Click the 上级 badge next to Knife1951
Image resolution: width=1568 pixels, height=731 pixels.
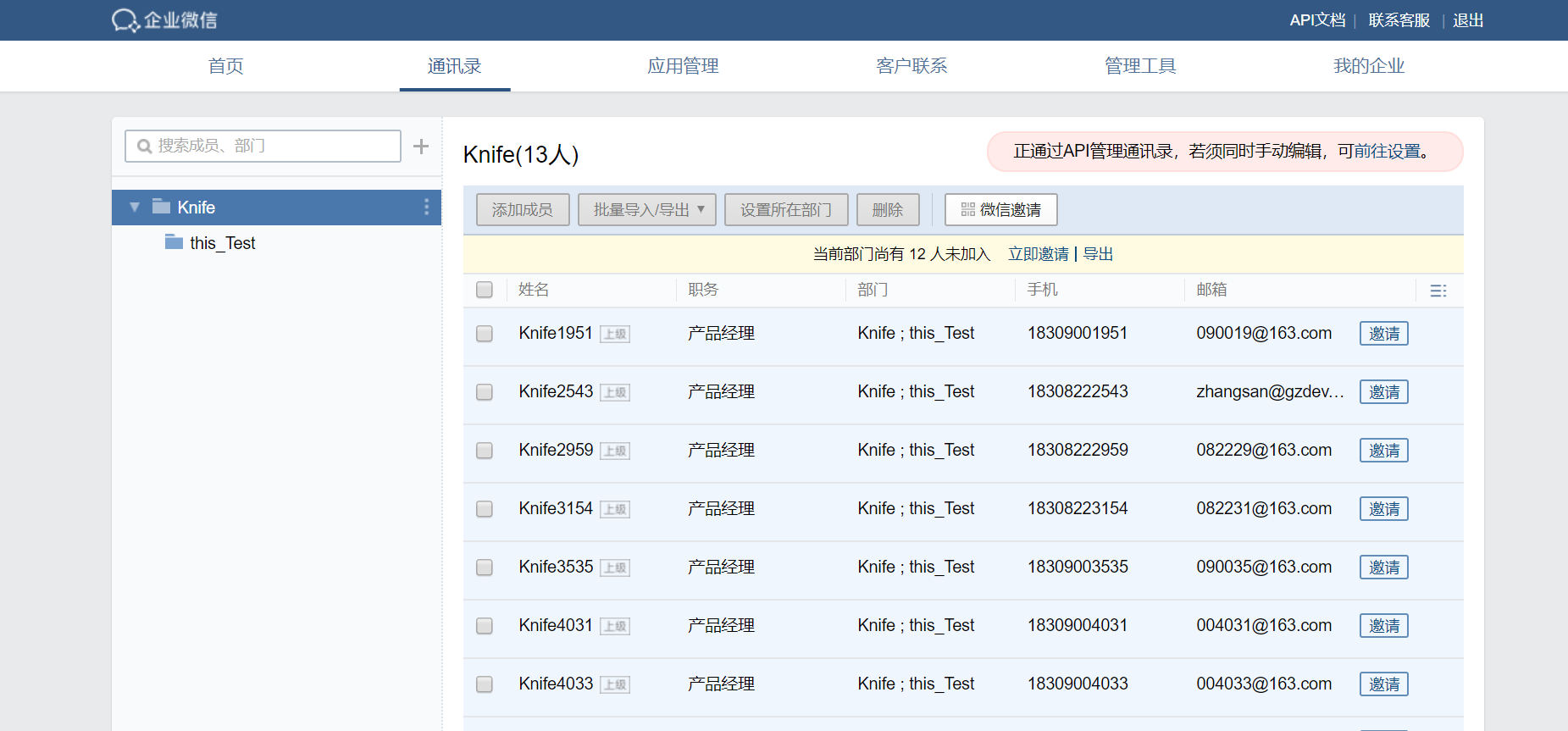coord(615,334)
